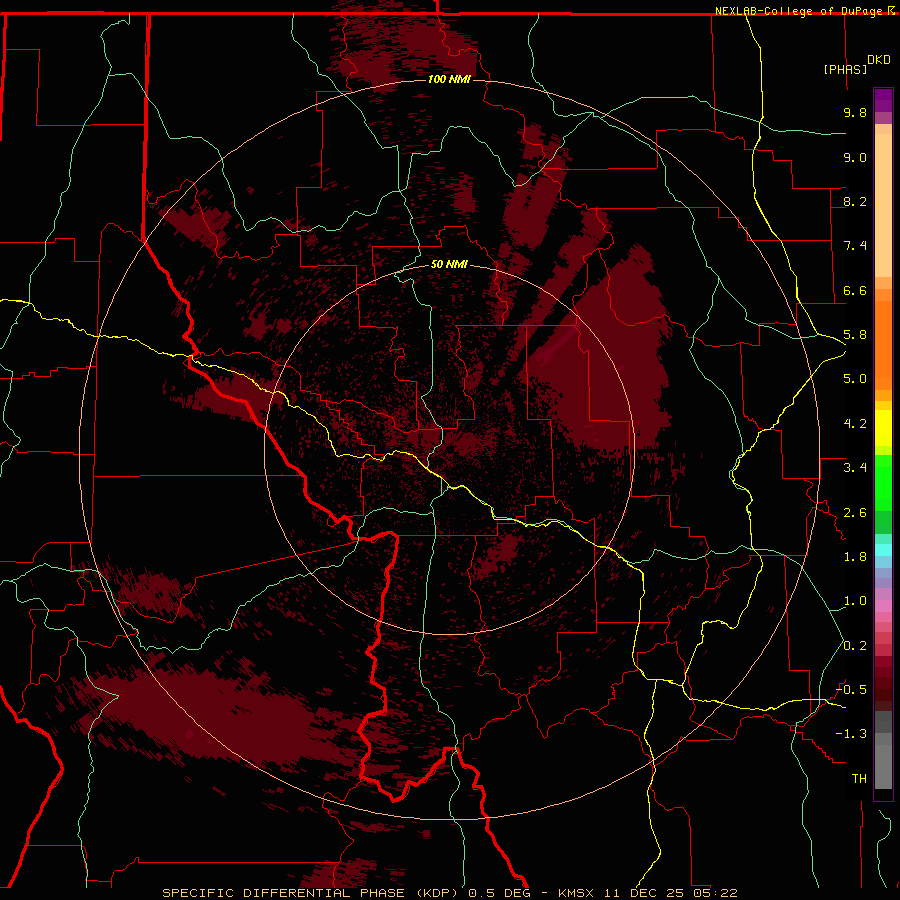This screenshot has height=900, width=900.
Task: Click the 1.8 value on color scale
Action: coord(855,557)
